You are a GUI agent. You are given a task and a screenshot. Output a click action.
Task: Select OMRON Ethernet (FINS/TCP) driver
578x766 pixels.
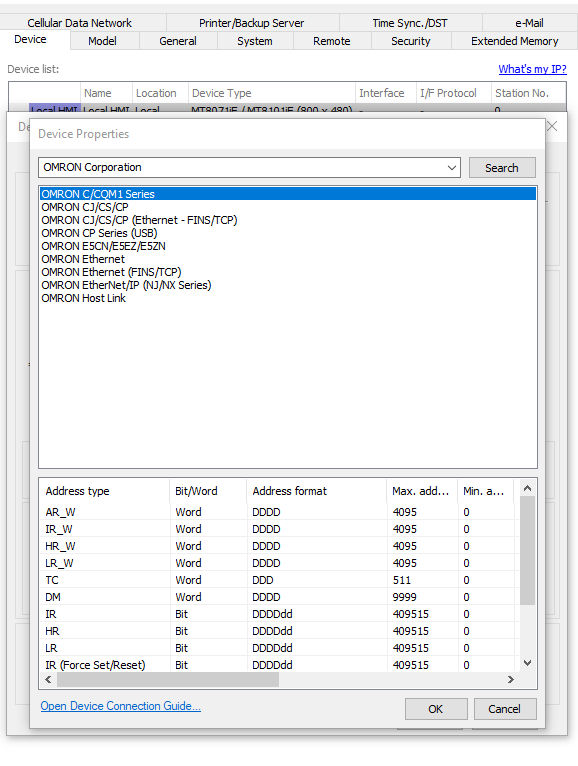click(288, 272)
